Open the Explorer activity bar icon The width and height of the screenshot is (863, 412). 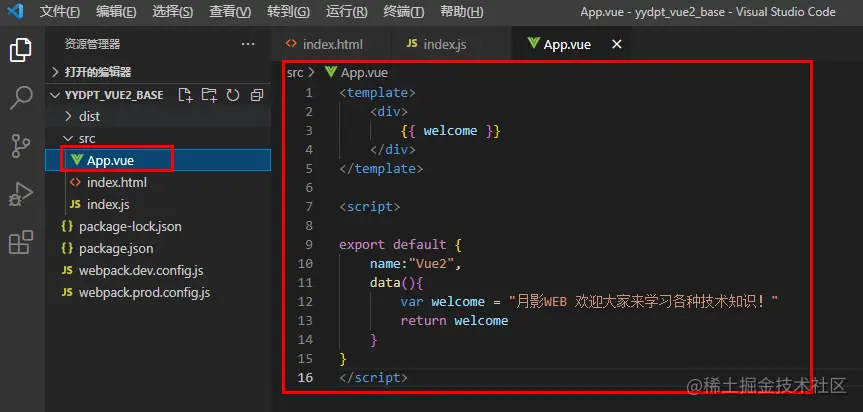21,50
